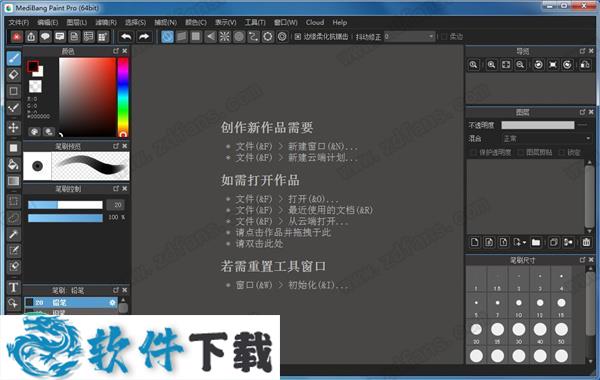Select the Magic Wand tool
The height and width of the screenshot is (380, 600).
(14, 234)
